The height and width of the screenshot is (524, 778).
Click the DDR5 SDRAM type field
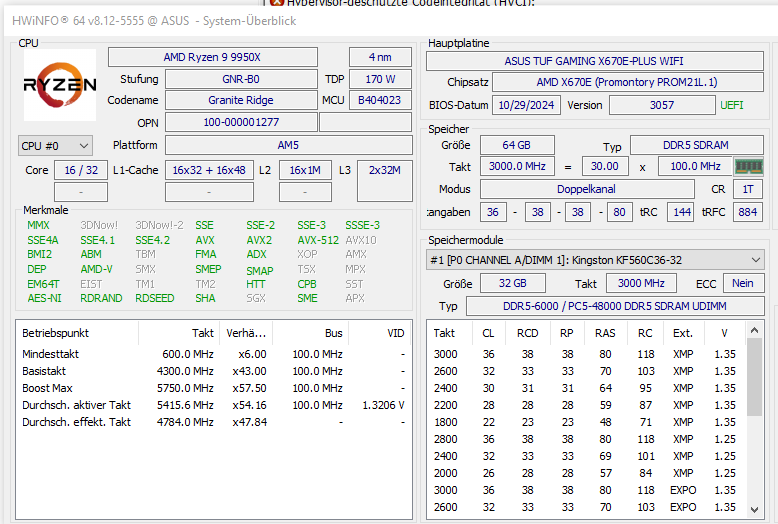pyautogui.click(x=697, y=145)
